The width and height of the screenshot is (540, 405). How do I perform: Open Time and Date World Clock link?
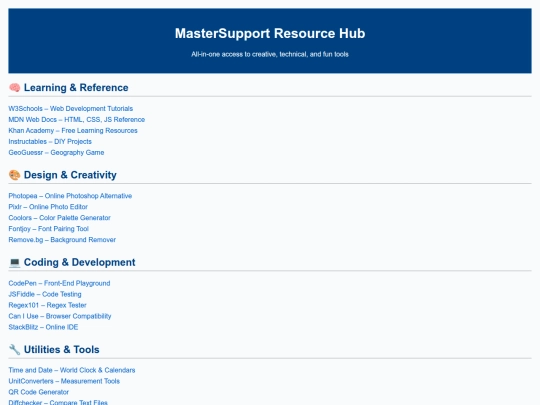(x=72, y=370)
